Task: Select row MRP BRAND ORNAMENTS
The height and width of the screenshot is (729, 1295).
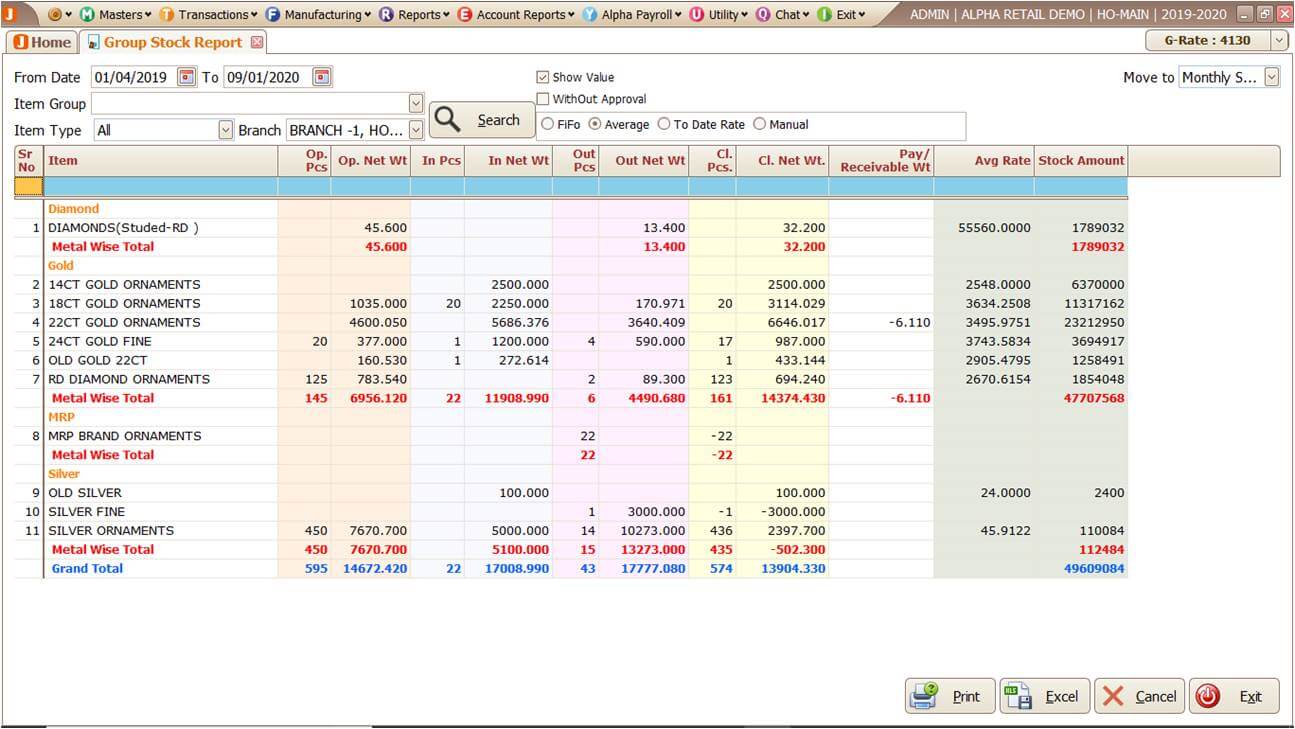Action: (x=570, y=436)
